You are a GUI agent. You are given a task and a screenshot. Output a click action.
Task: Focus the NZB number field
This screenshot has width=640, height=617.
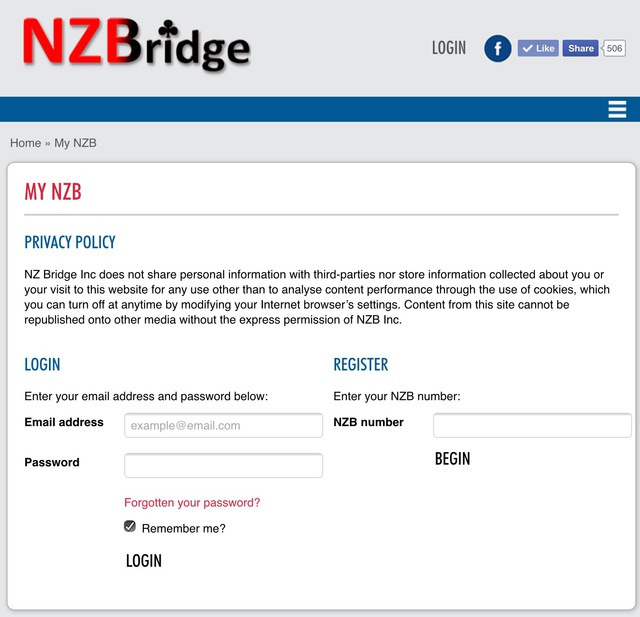click(532, 425)
